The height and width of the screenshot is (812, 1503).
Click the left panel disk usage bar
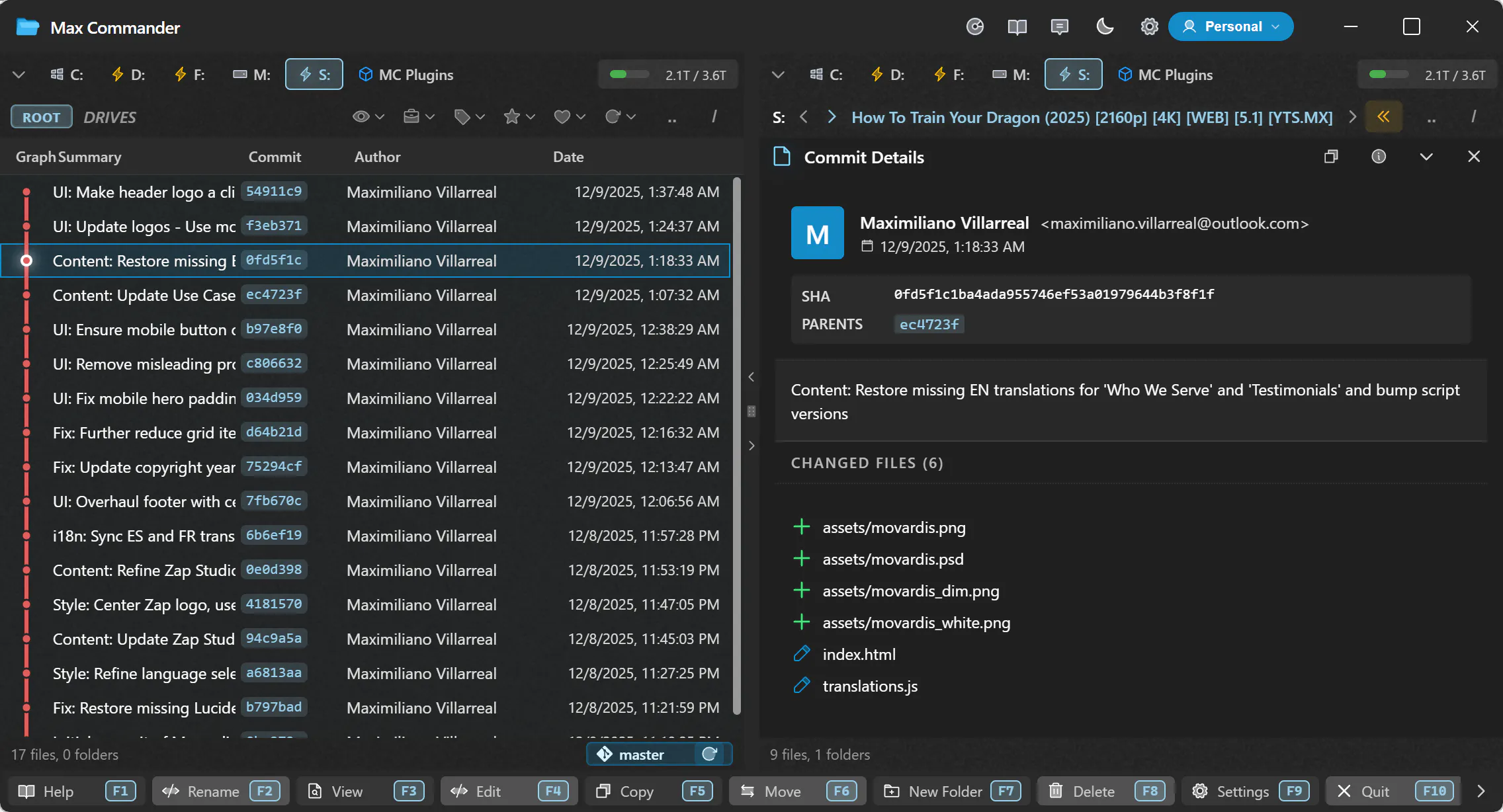point(668,74)
